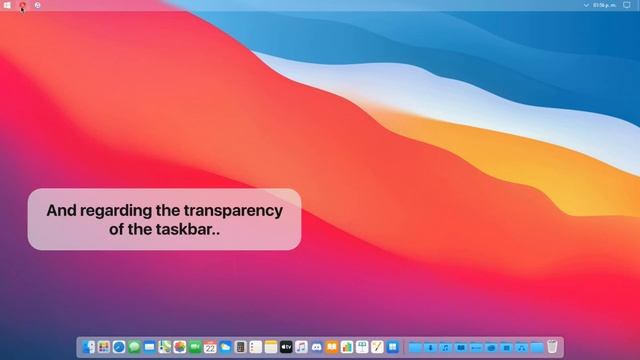Launch Discord from the dock
This screenshot has height=360, width=640.
pos(316,347)
